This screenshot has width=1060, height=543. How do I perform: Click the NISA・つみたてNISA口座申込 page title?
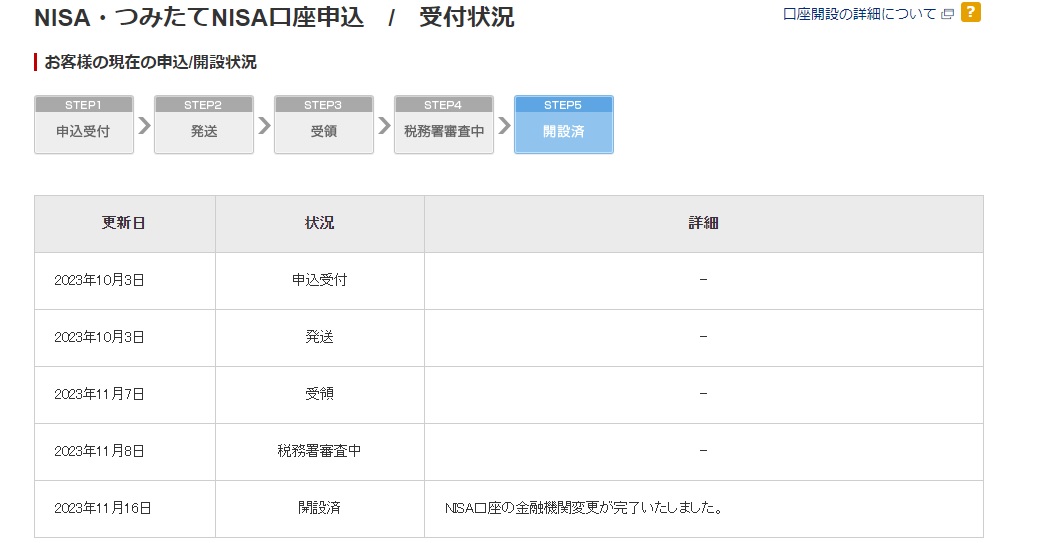coord(199,18)
